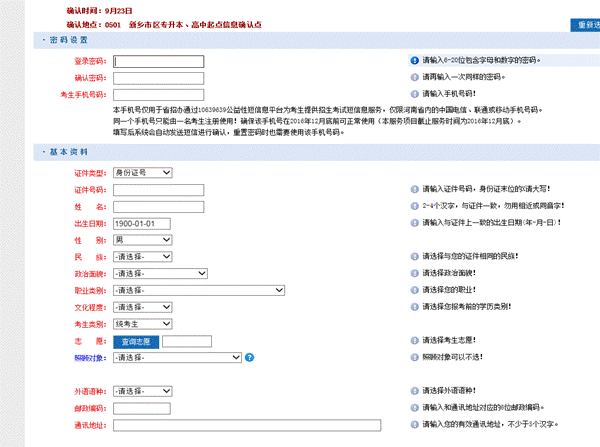Screen dimensions: 600x447
Task: Click the 志愿 text box beside 查询志愿
Action: coord(187,341)
